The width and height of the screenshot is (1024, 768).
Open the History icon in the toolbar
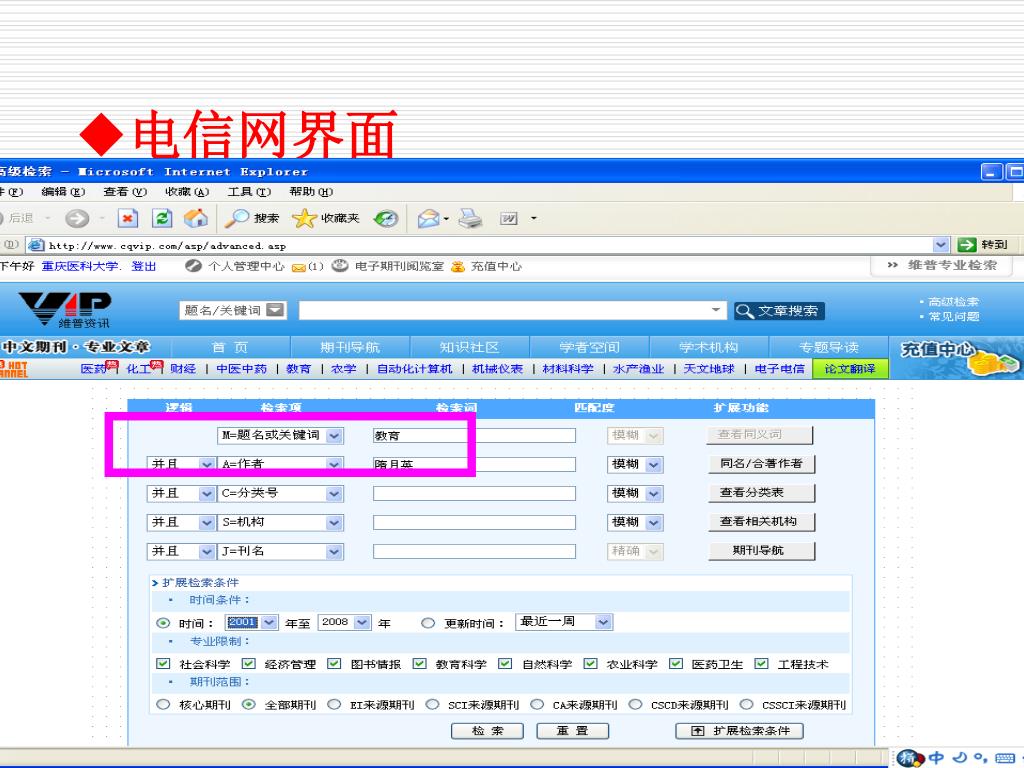386,218
